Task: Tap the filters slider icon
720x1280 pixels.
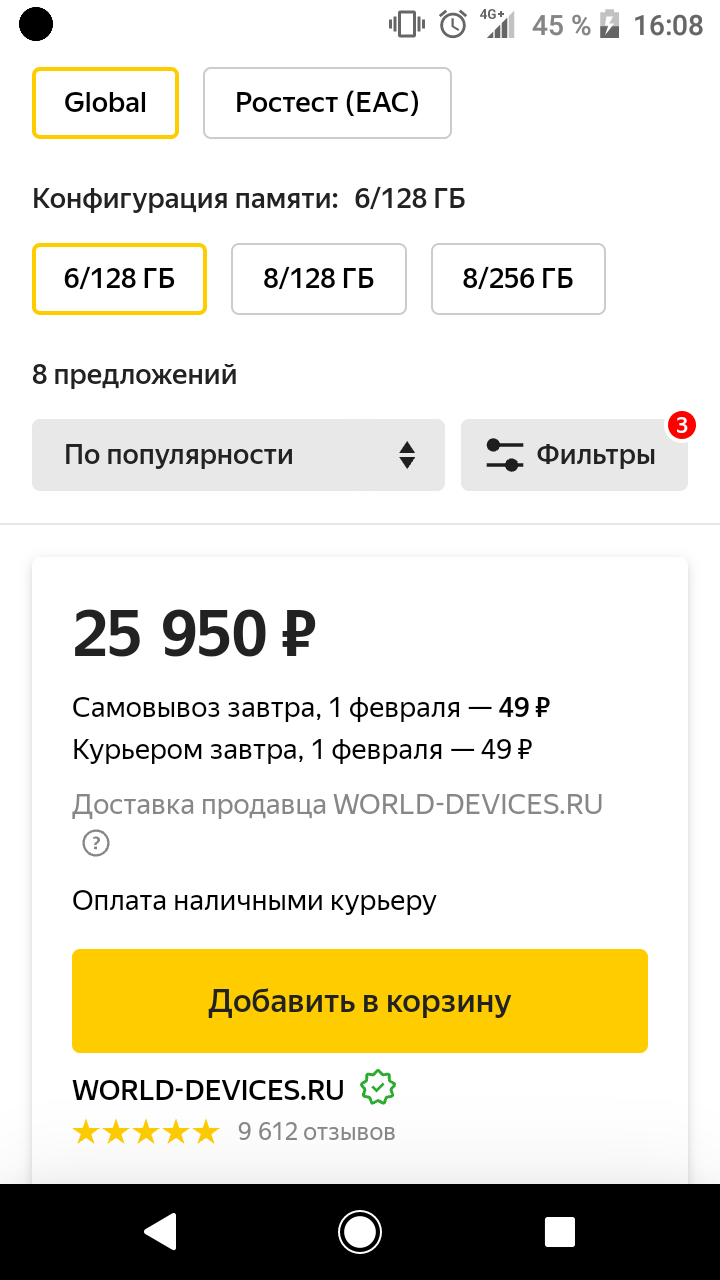Action: pos(504,455)
